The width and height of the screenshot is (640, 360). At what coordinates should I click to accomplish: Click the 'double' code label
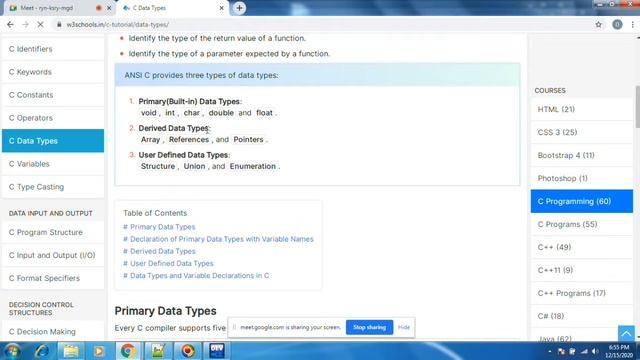click(x=221, y=113)
